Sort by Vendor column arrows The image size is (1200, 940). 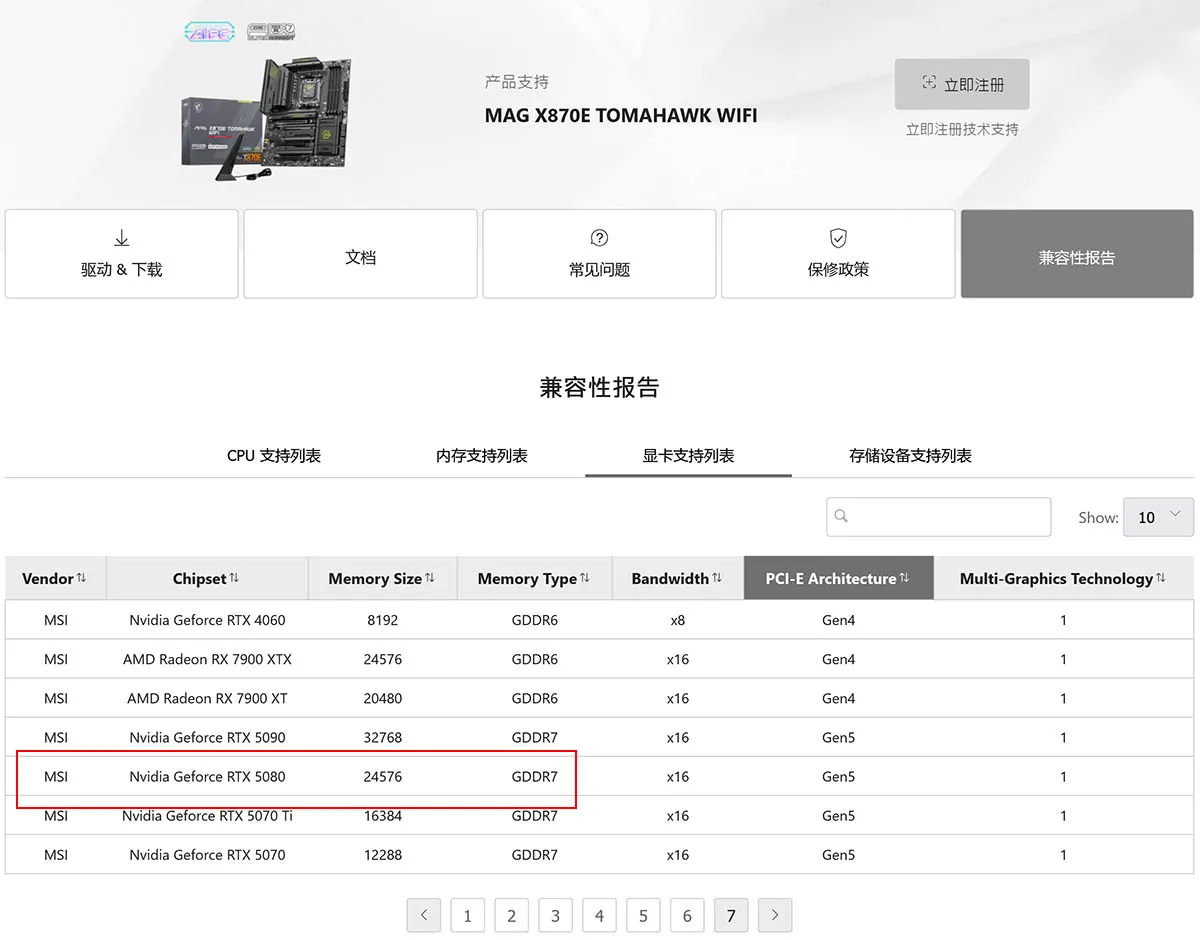tap(81, 578)
